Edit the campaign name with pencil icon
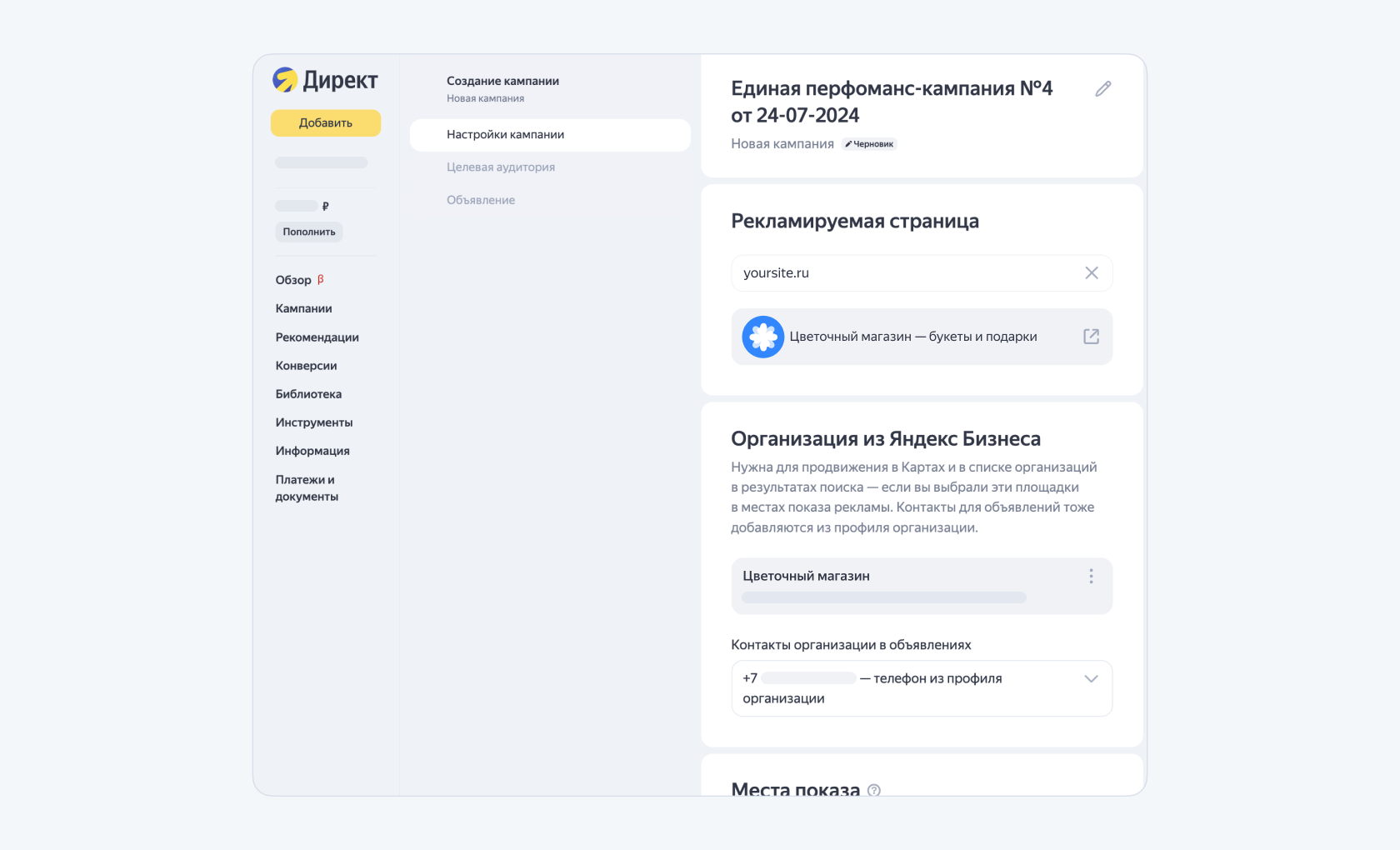 [x=1102, y=88]
